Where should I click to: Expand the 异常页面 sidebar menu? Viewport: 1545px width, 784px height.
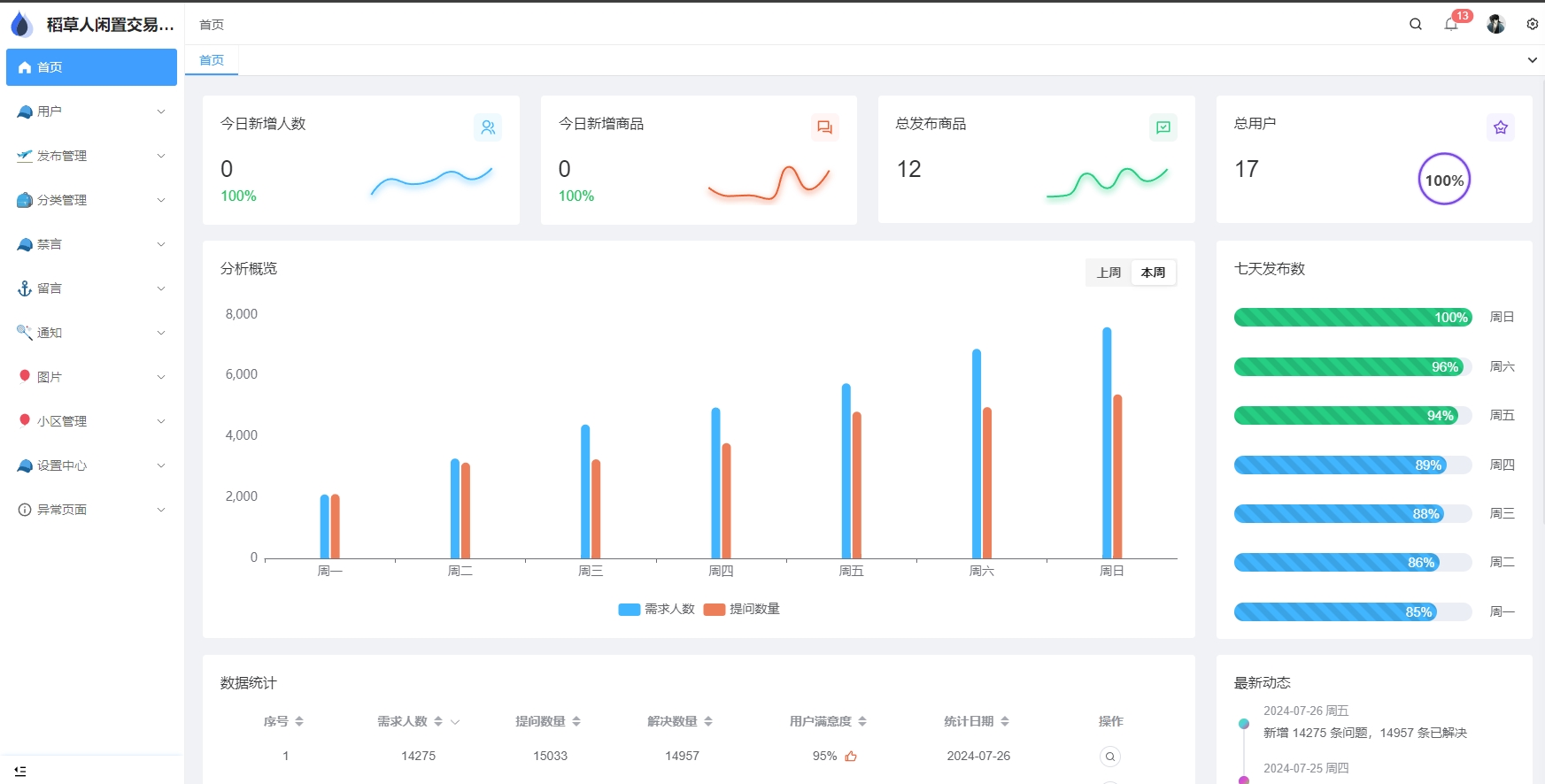tap(91, 510)
